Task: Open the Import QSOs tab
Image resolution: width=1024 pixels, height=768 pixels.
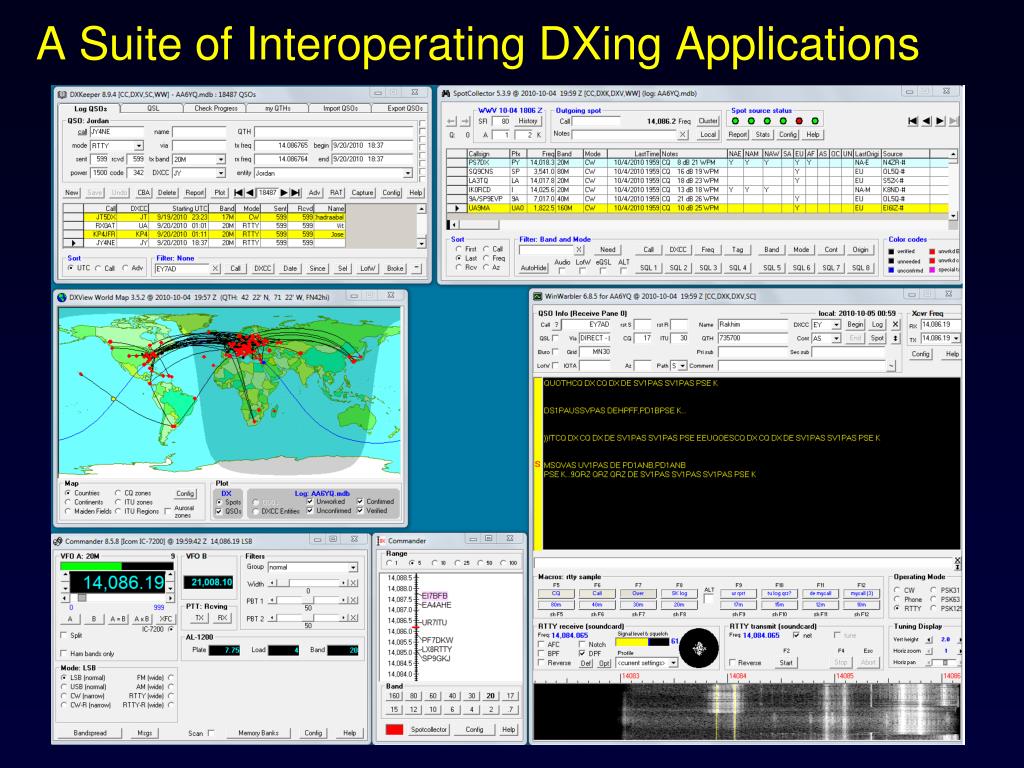Action: (340, 108)
